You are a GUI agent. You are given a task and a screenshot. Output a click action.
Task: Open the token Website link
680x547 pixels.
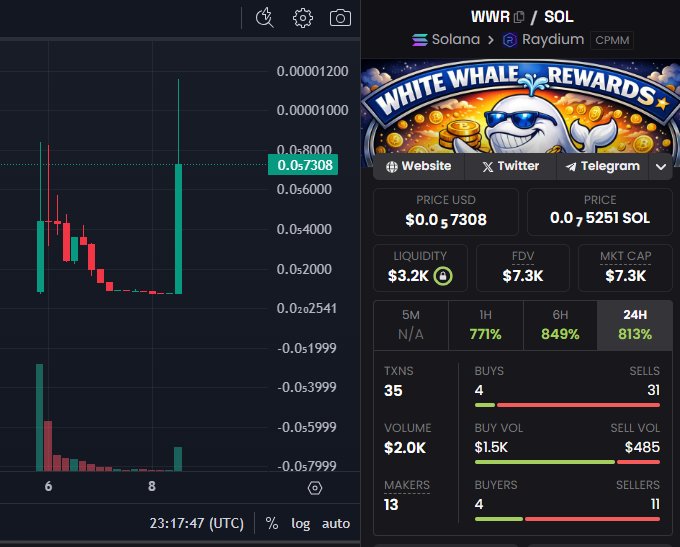click(x=418, y=166)
